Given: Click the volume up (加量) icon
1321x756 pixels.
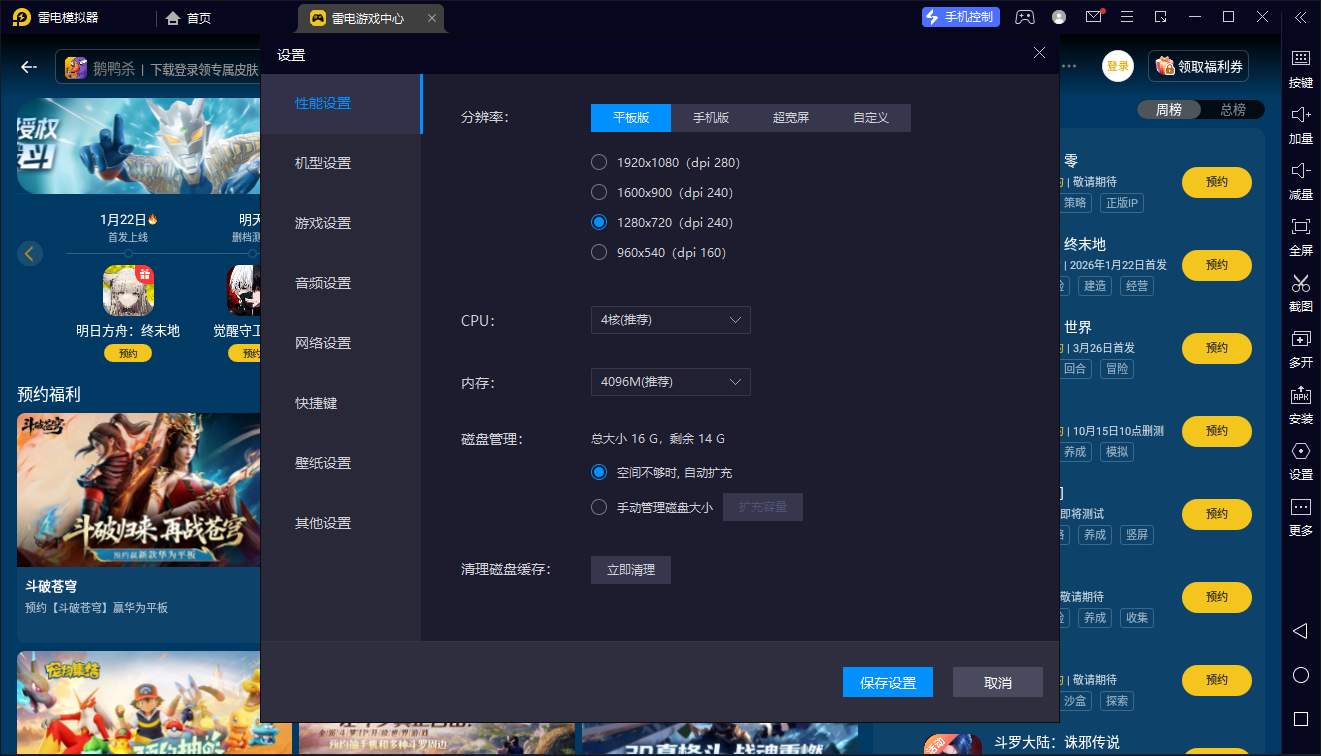Looking at the screenshot, I should [1300, 115].
